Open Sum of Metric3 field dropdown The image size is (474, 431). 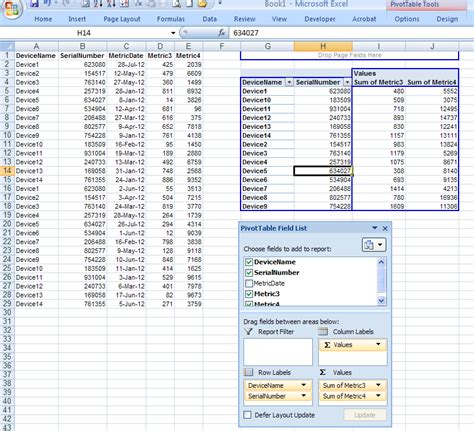coord(378,385)
